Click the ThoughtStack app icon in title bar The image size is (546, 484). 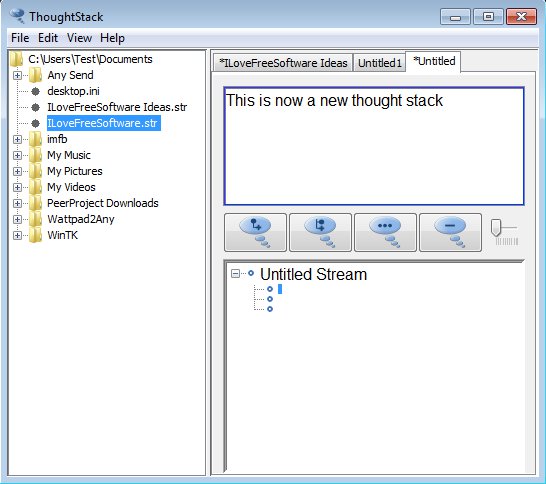[x=17, y=16]
